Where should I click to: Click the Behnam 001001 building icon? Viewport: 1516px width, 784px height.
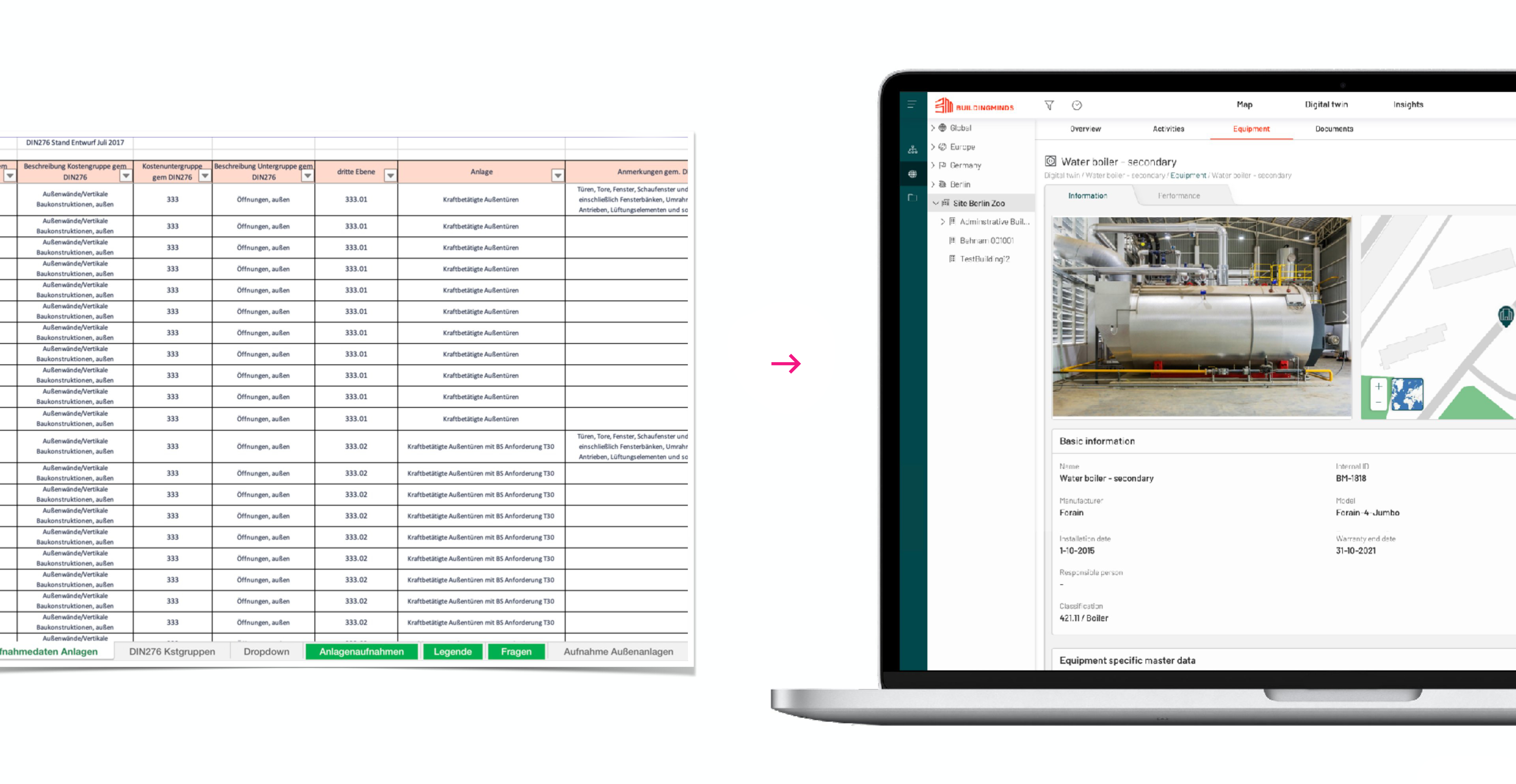point(952,241)
